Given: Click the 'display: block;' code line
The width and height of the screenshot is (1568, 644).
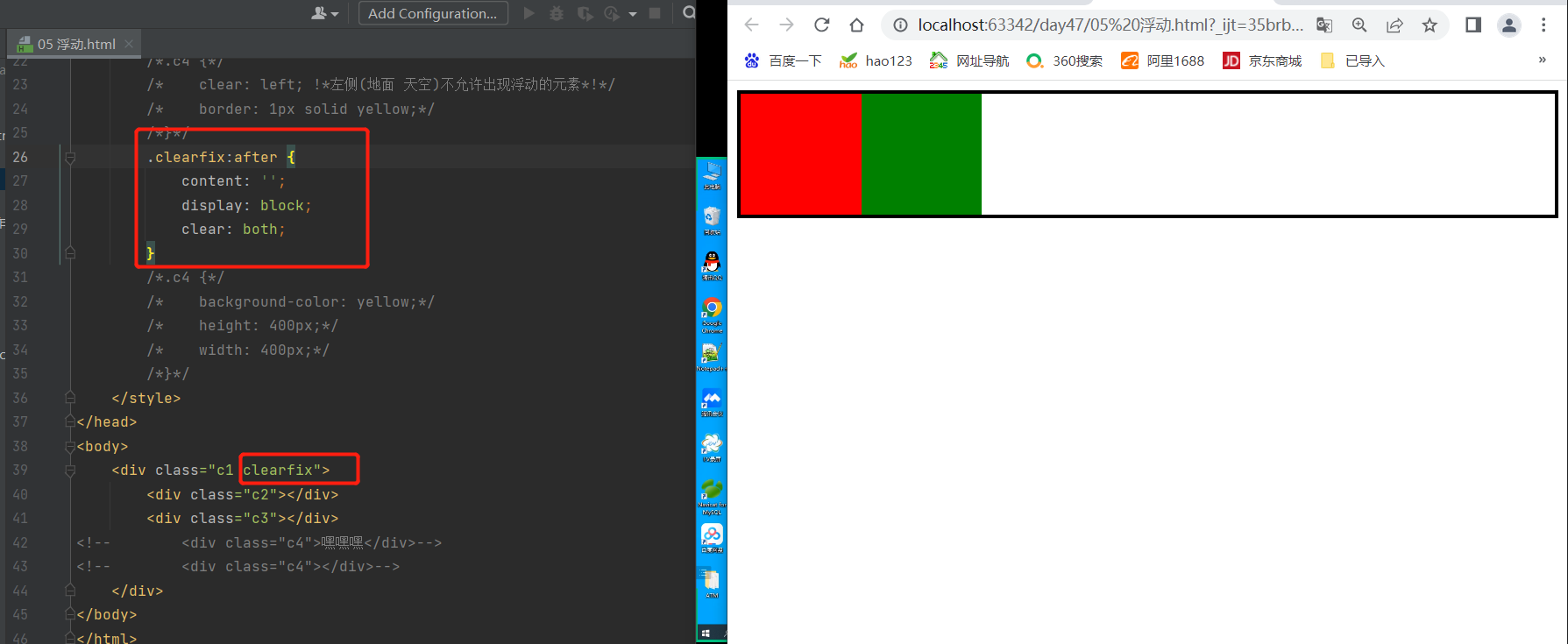Looking at the screenshot, I should [246, 205].
